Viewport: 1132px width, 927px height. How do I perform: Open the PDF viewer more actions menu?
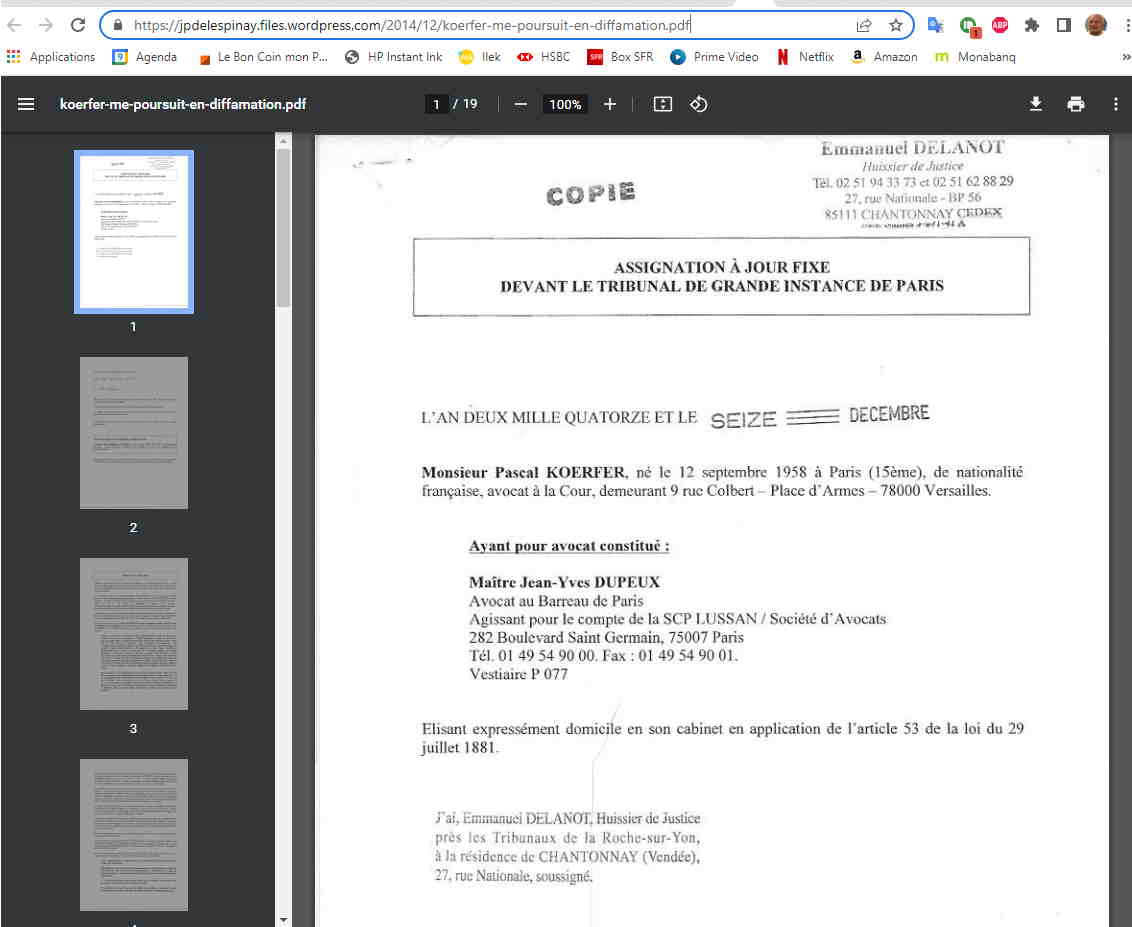pyautogui.click(x=1116, y=104)
